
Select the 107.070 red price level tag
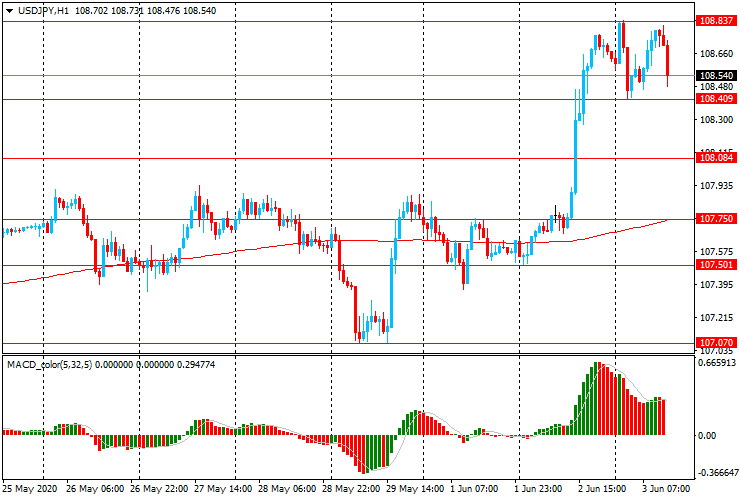pyautogui.click(x=716, y=343)
